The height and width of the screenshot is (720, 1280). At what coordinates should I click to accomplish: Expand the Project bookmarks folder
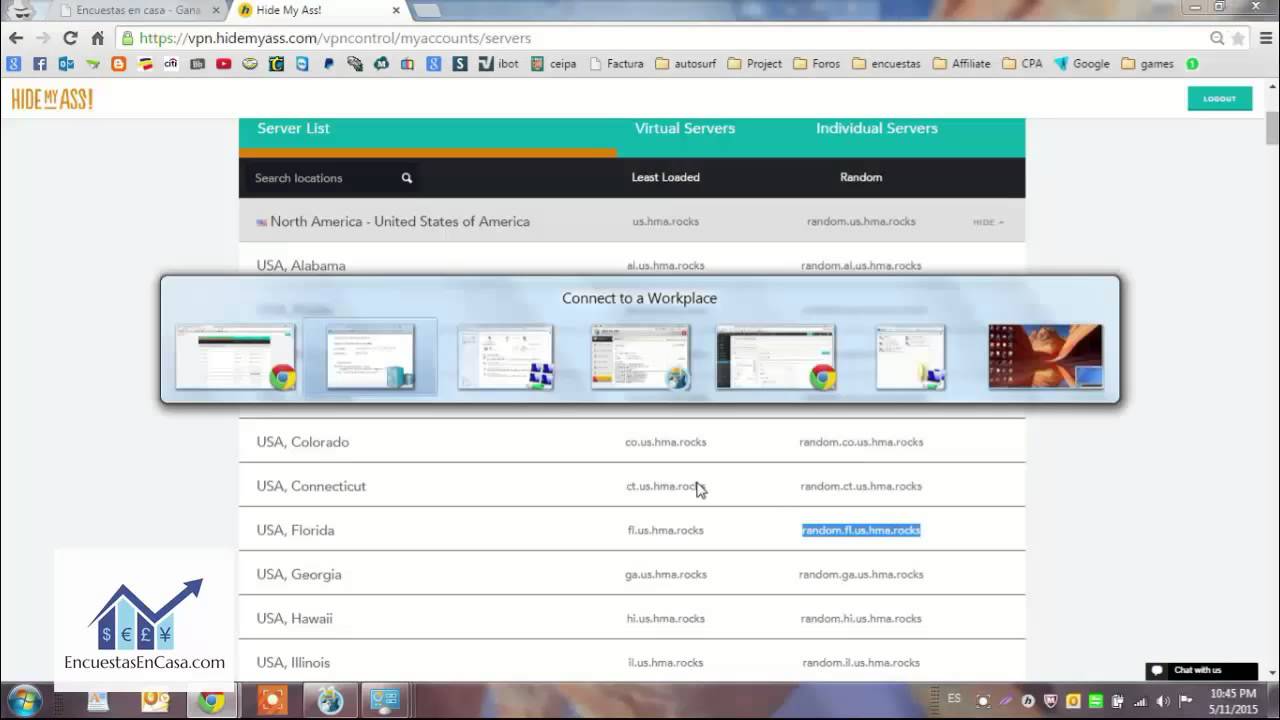[755, 63]
